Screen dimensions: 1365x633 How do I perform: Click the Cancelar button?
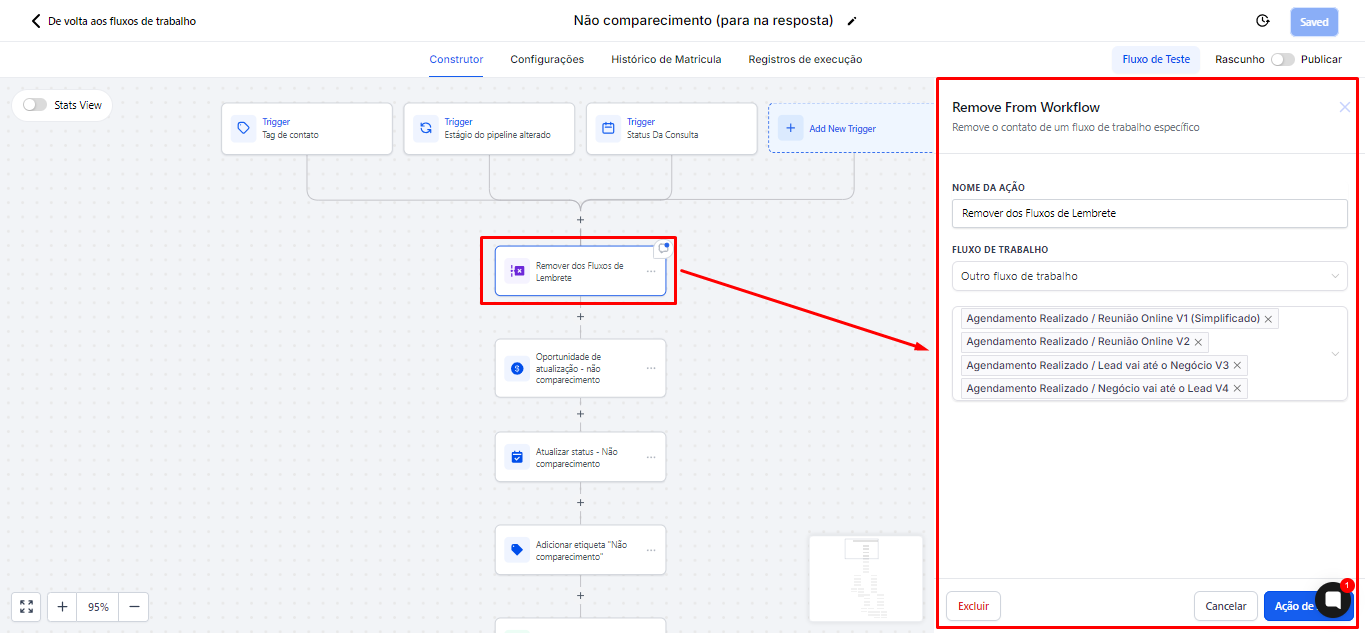click(1225, 606)
